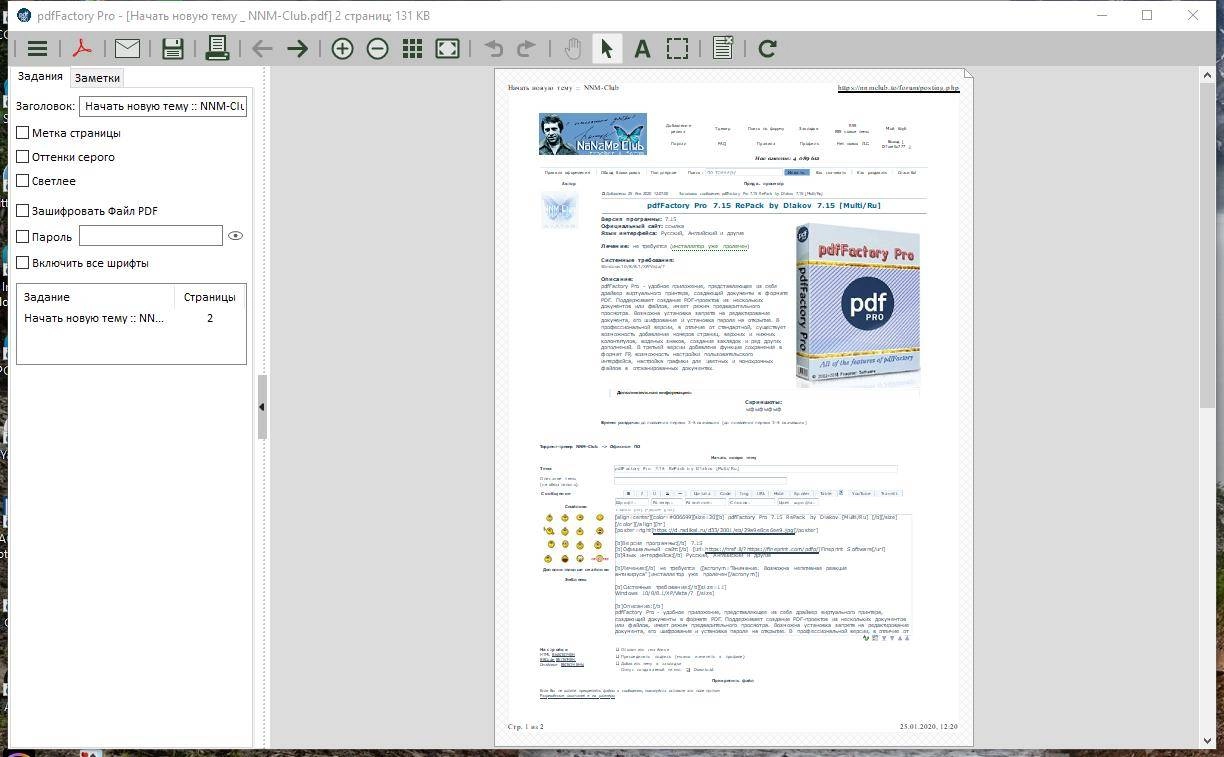Enable Зашифровать Файл PDF checkbox
The image size is (1224, 757).
(x=23, y=210)
